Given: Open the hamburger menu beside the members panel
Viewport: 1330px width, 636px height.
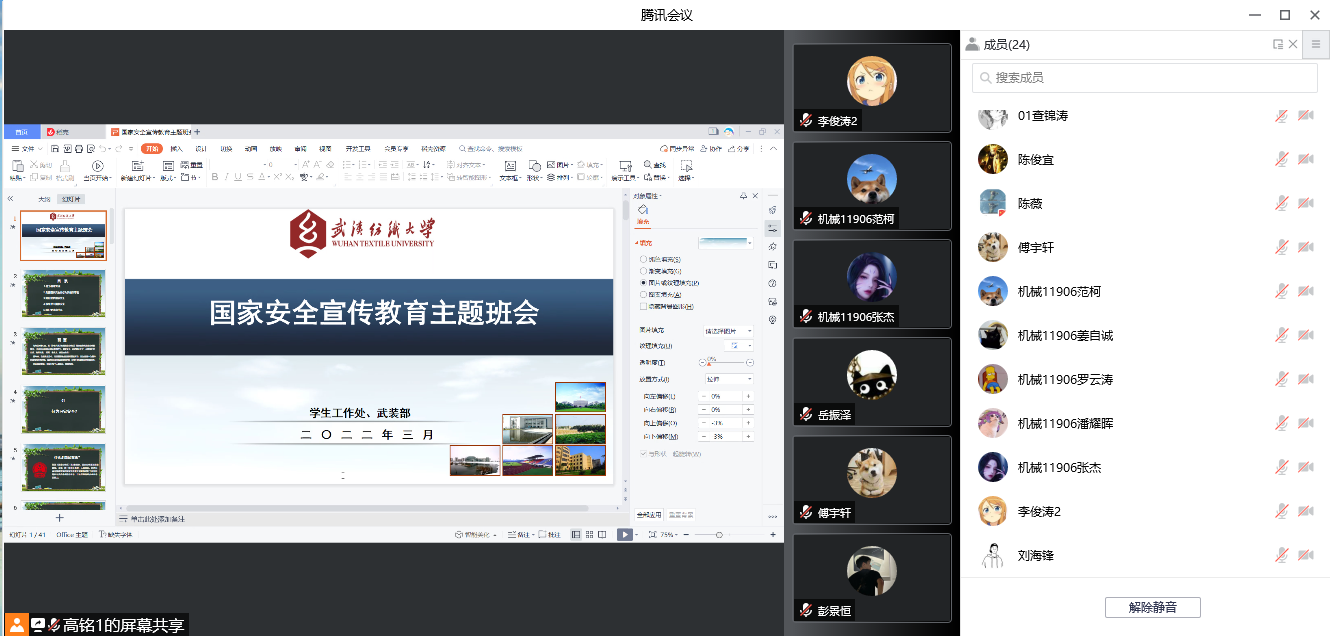Looking at the screenshot, I should click(1316, 44).
